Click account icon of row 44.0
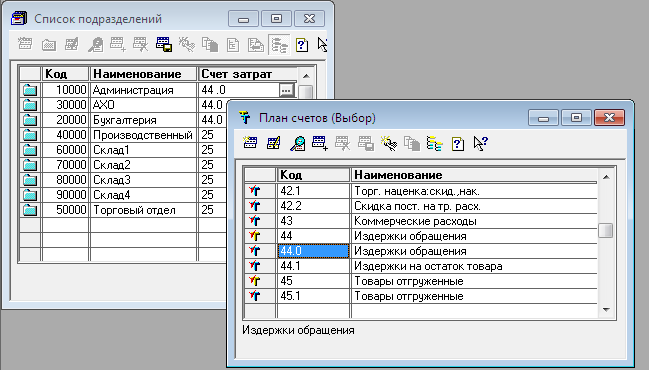The width and height of the screenshot is (649, 370). pos(255,251)
